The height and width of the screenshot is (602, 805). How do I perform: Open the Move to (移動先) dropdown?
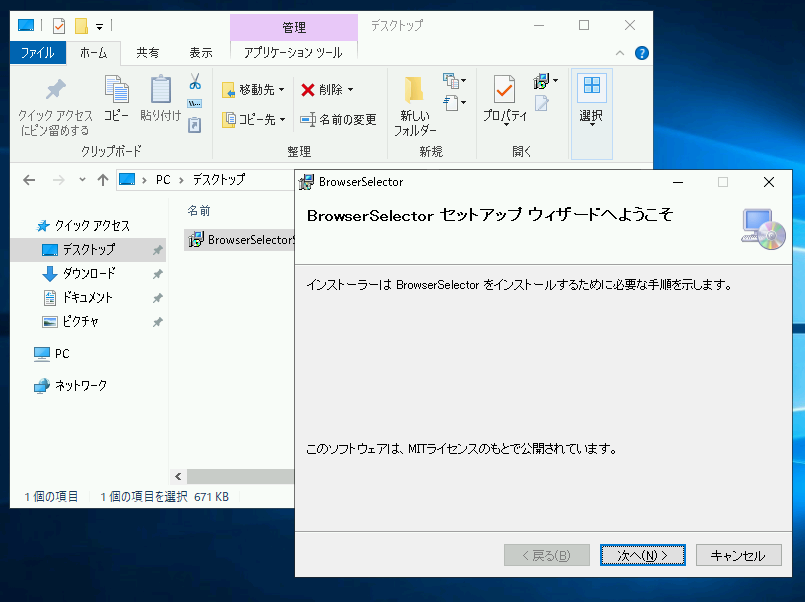[253, 90]
